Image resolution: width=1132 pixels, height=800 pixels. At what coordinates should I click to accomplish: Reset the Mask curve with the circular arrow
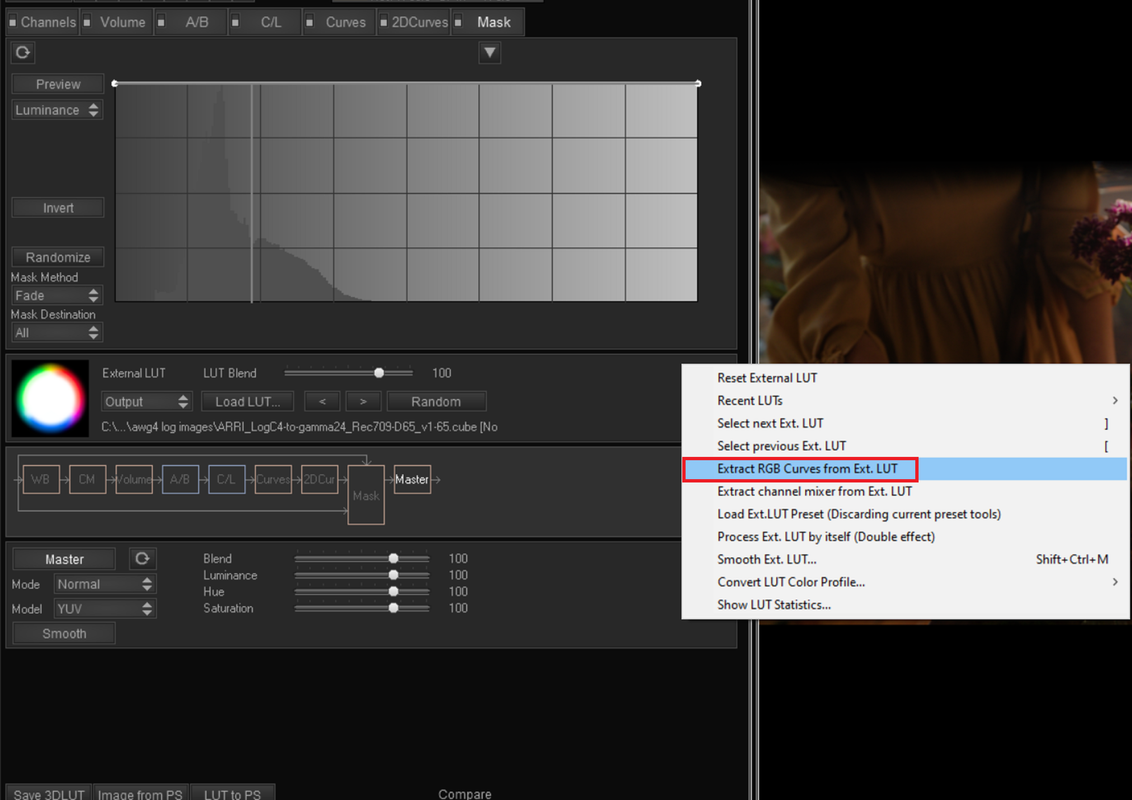point(22,52)
